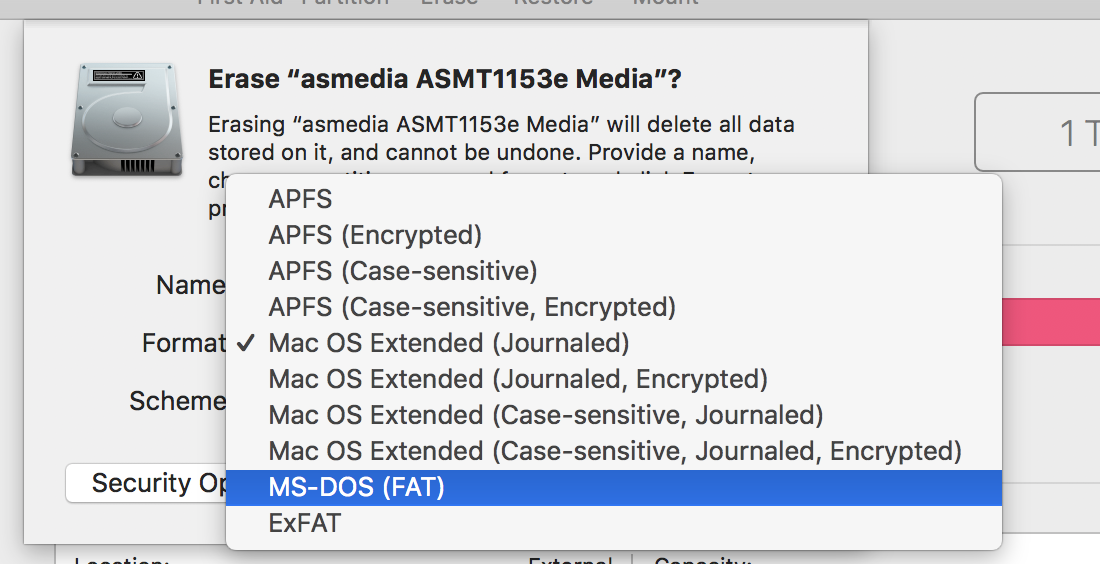Select APFS (Case-sensitive) format
The width and height of the screenshot is (1100, 564).
pos(614,271)
